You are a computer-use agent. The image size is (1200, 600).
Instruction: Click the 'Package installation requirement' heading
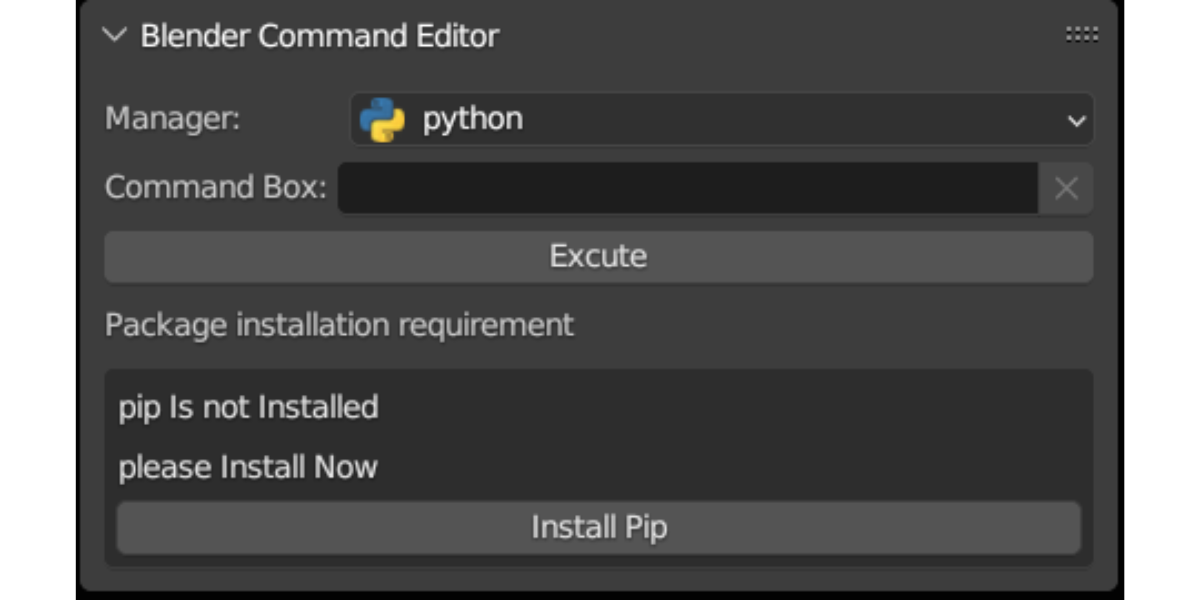(x=339, y=325)
